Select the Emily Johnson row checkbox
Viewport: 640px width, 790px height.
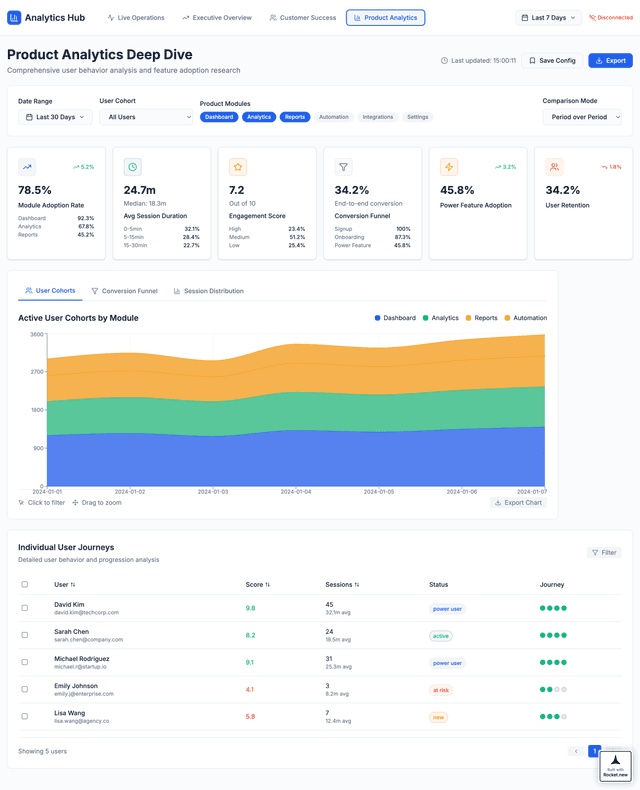25,689
